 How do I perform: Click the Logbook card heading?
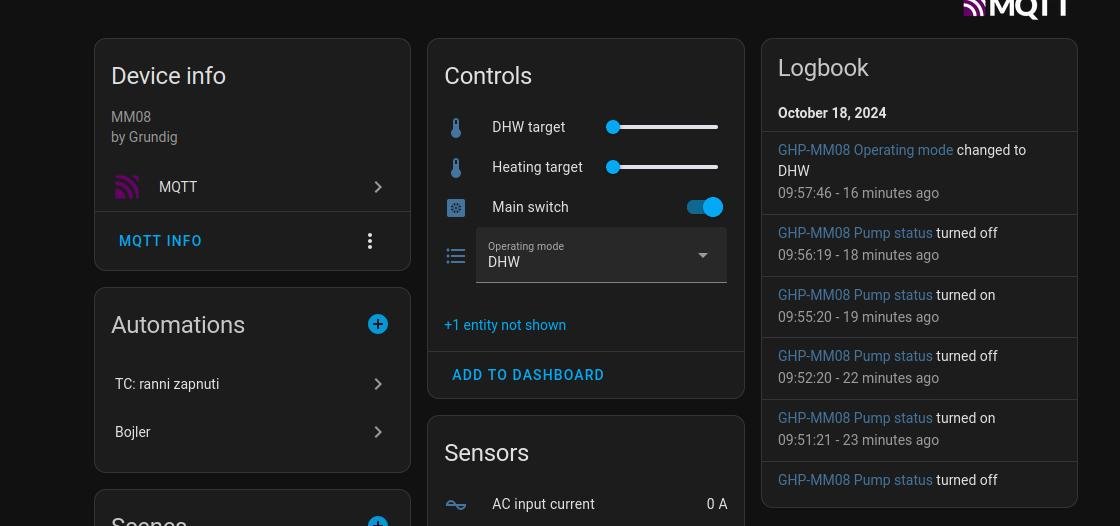click(x=823, y=68)
